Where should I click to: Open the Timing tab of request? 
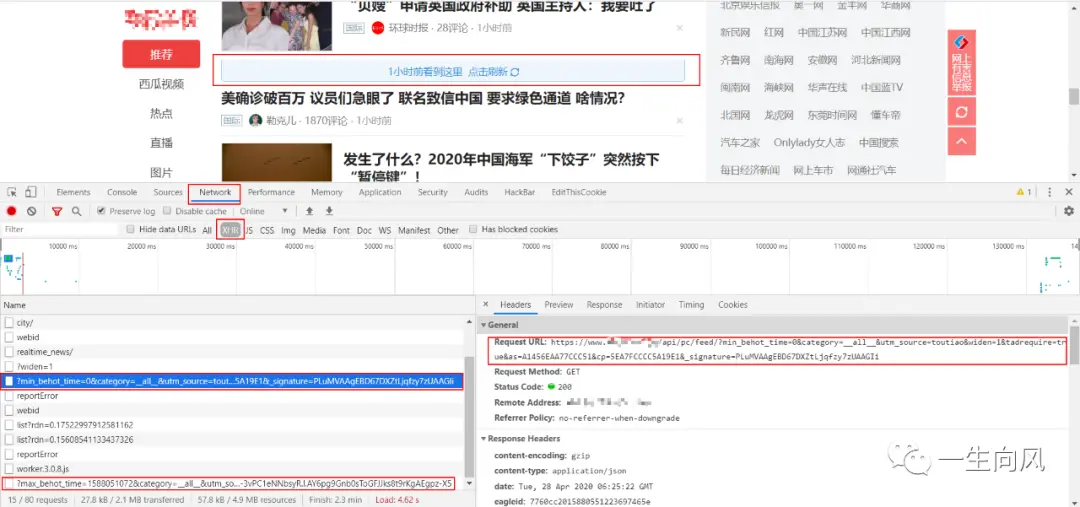691,304
